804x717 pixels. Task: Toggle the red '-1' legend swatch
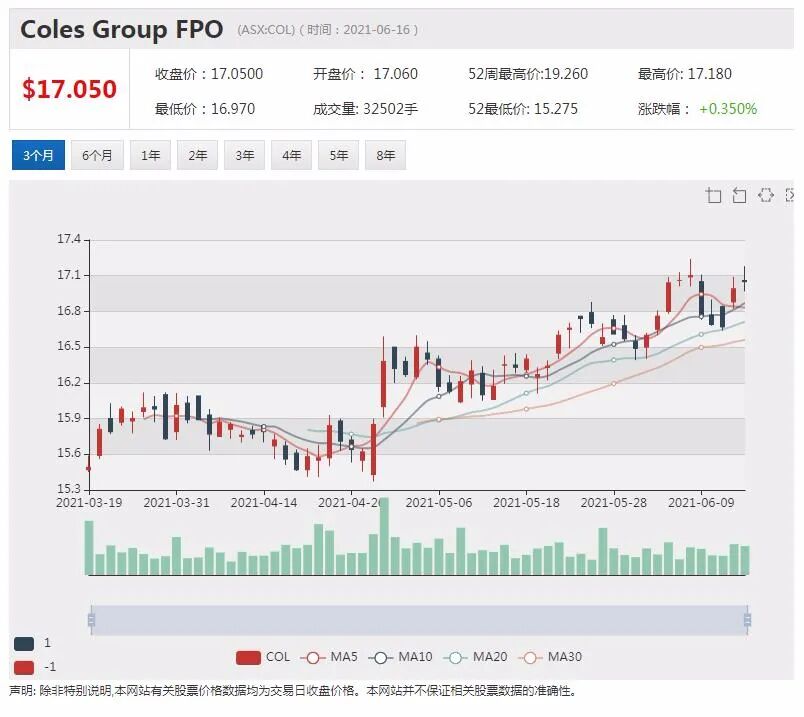(24, 667)
